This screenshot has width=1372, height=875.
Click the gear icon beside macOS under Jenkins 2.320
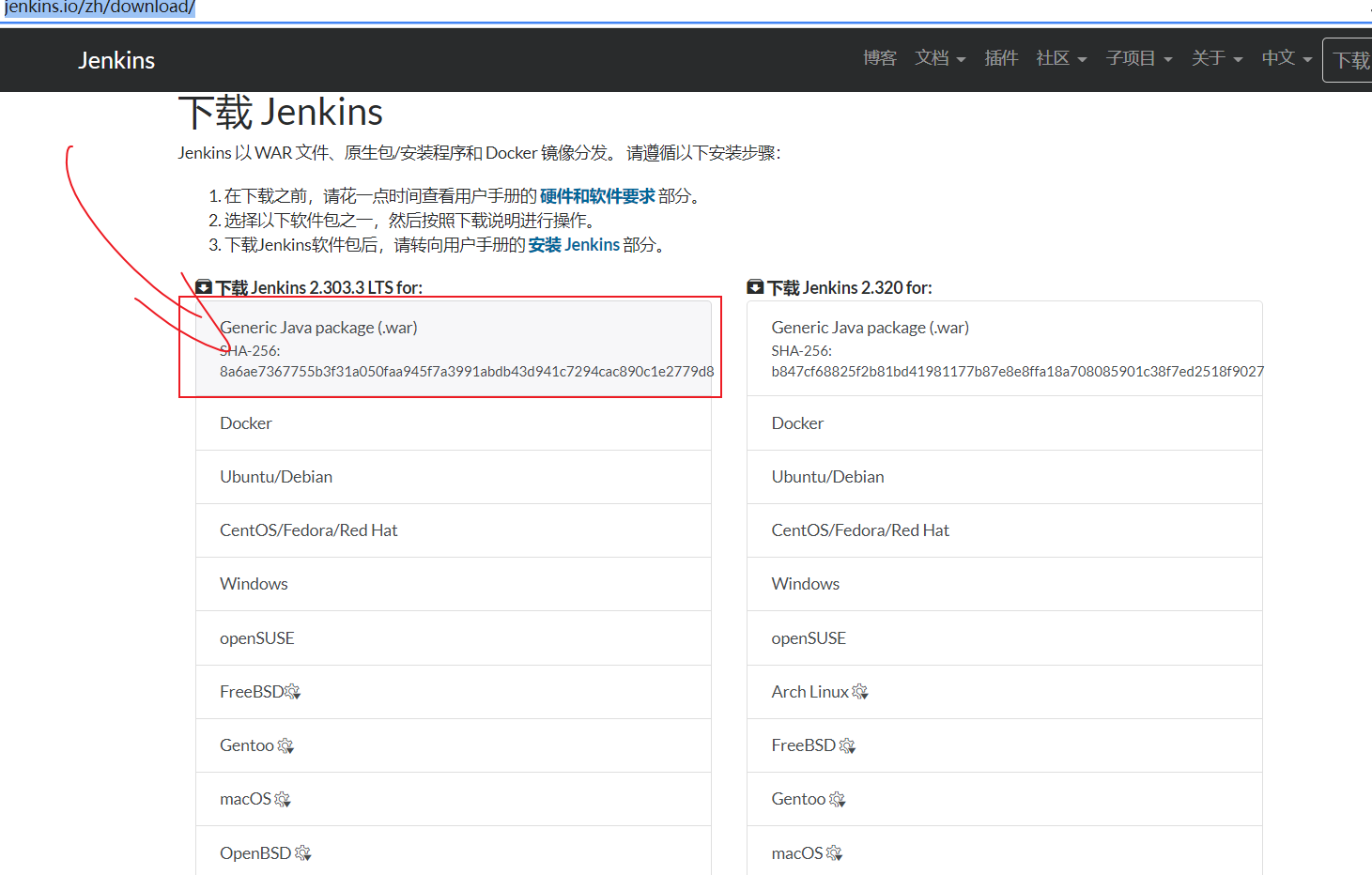pos(834,853)
